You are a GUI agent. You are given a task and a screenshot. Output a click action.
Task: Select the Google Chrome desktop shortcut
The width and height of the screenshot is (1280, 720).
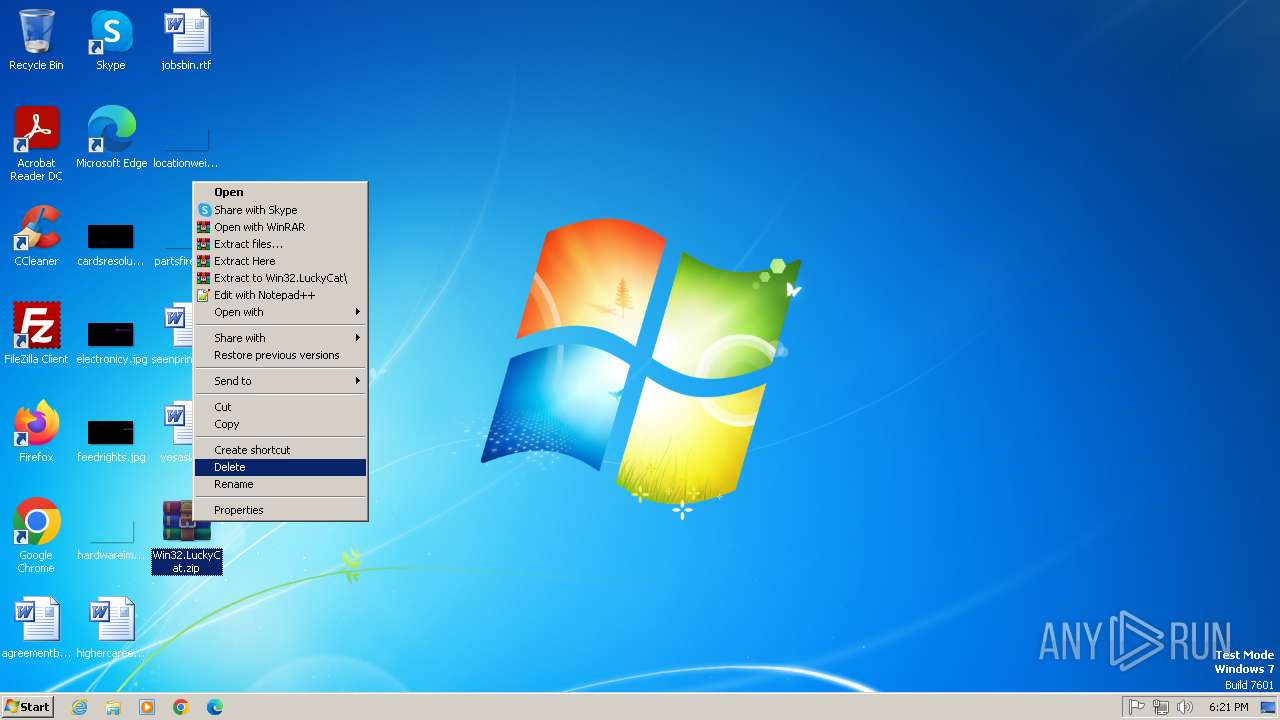(36, 536)
